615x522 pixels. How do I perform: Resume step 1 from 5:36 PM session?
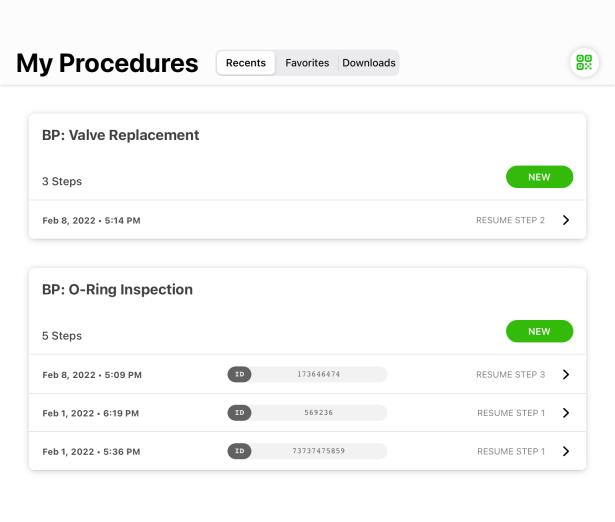(x=510, y=451)
